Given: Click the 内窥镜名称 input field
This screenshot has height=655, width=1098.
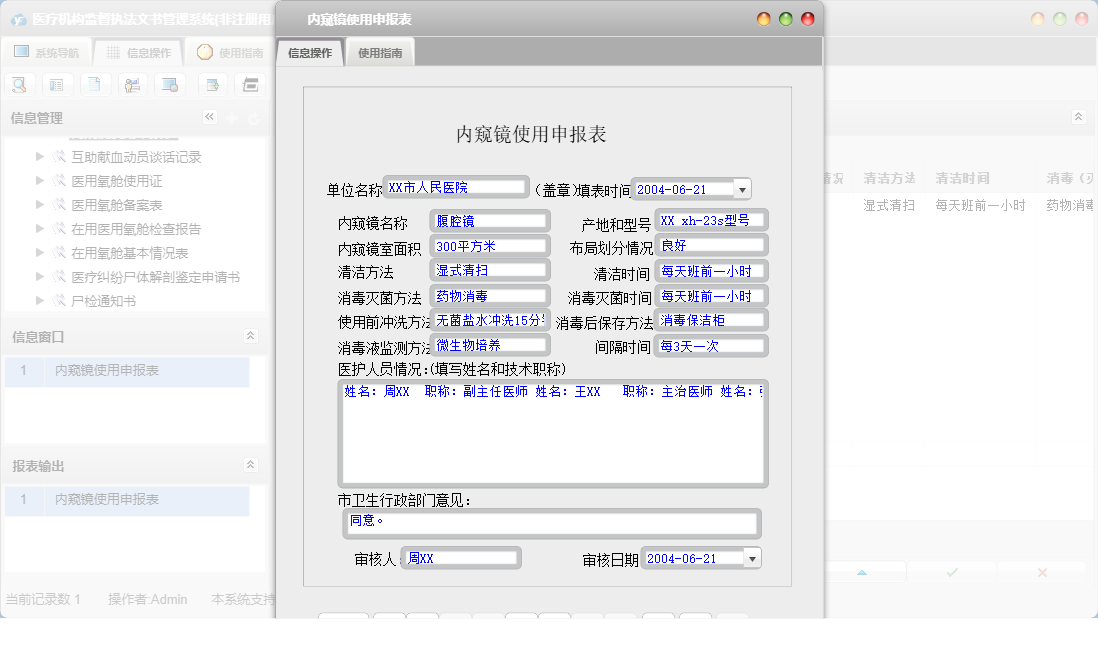Looking at the screenshot, I should coord(490,221).
